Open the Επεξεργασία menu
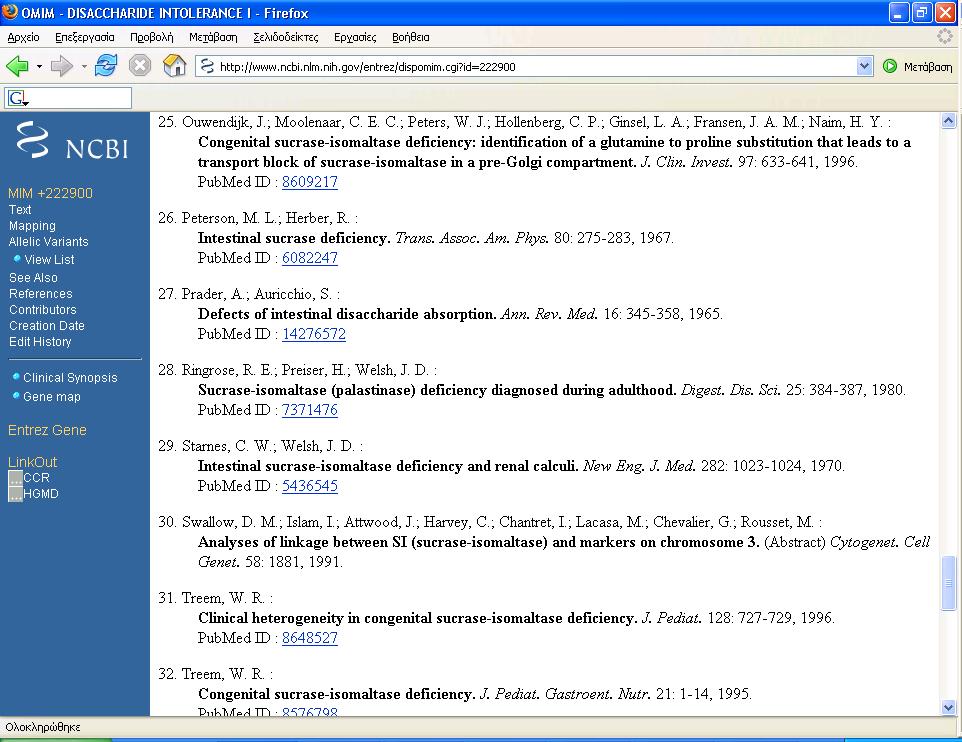The image size is (962, 742). (x=85, y=37)
